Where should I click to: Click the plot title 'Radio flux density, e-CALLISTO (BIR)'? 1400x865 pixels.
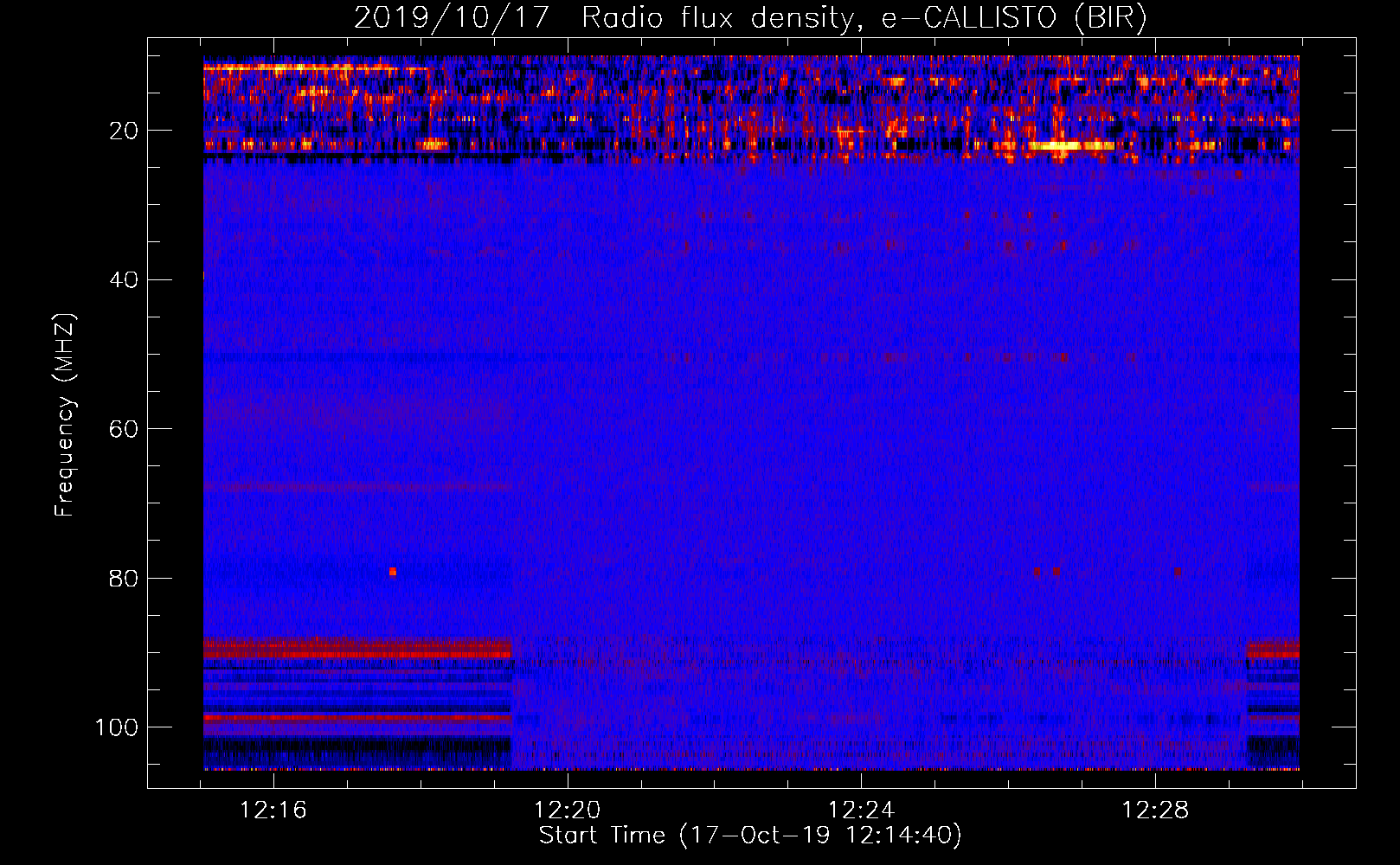tap(864, 18)
